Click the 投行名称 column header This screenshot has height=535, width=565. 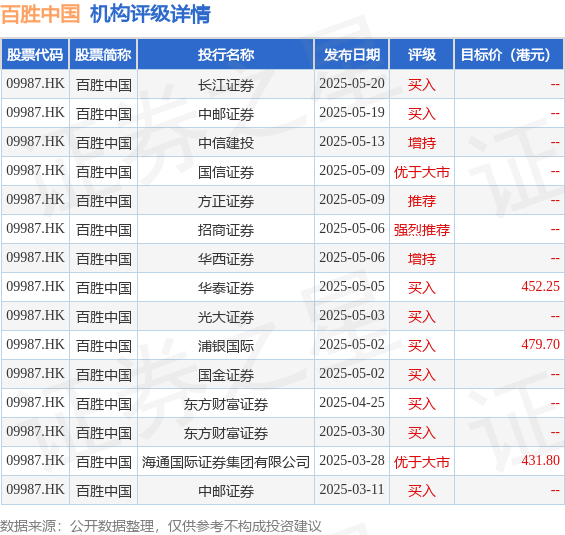(226, 55)
